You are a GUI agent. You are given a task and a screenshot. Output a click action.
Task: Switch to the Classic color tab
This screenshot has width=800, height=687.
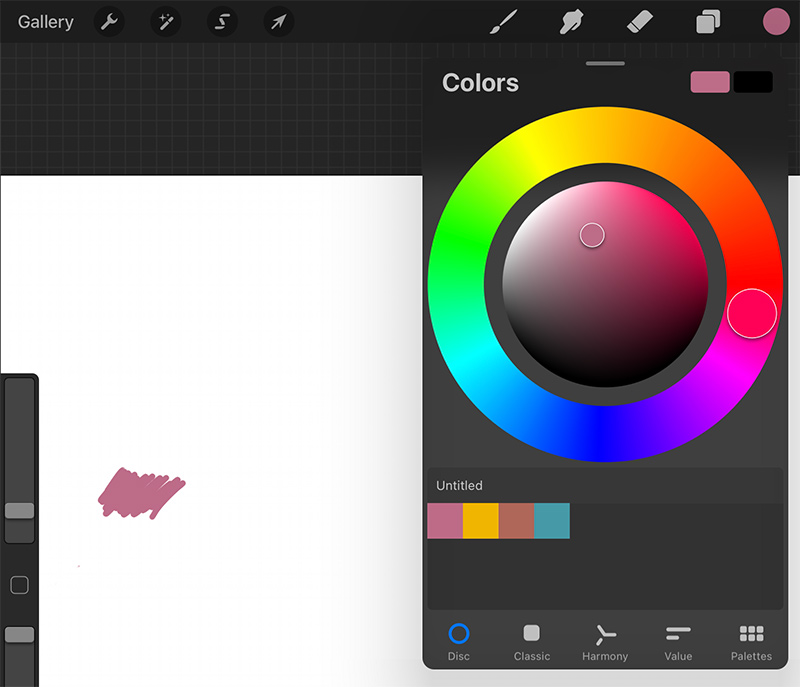click(x=532, y=642)
